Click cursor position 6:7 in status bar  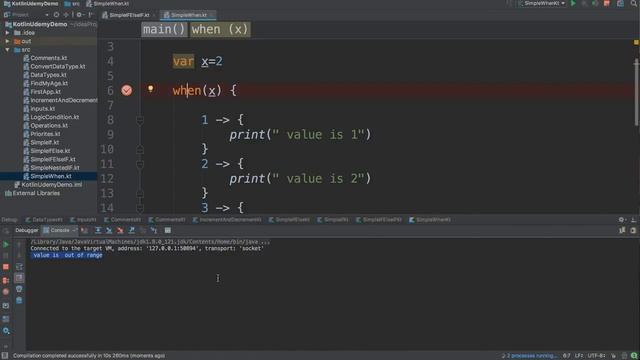pos(567,356)
